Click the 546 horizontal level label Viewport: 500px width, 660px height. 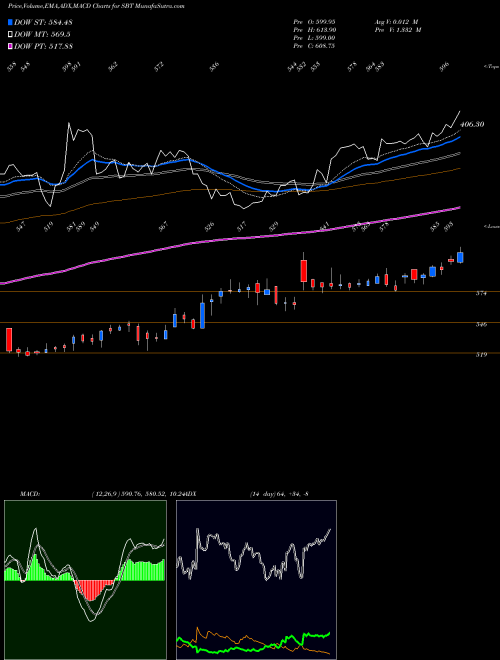[x=481, y=325]
